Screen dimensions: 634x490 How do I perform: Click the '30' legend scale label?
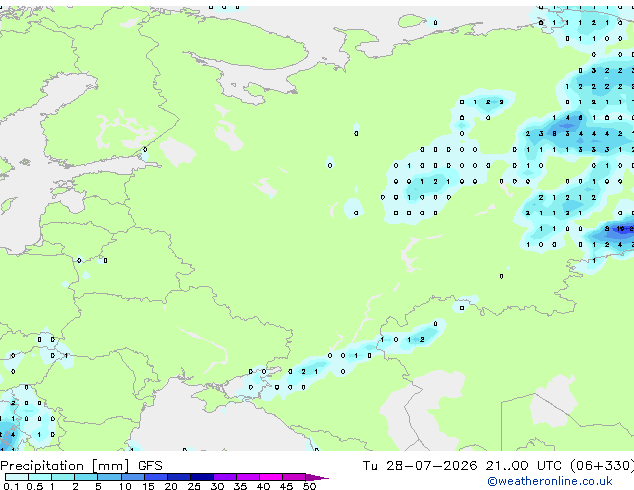[217, 486]
